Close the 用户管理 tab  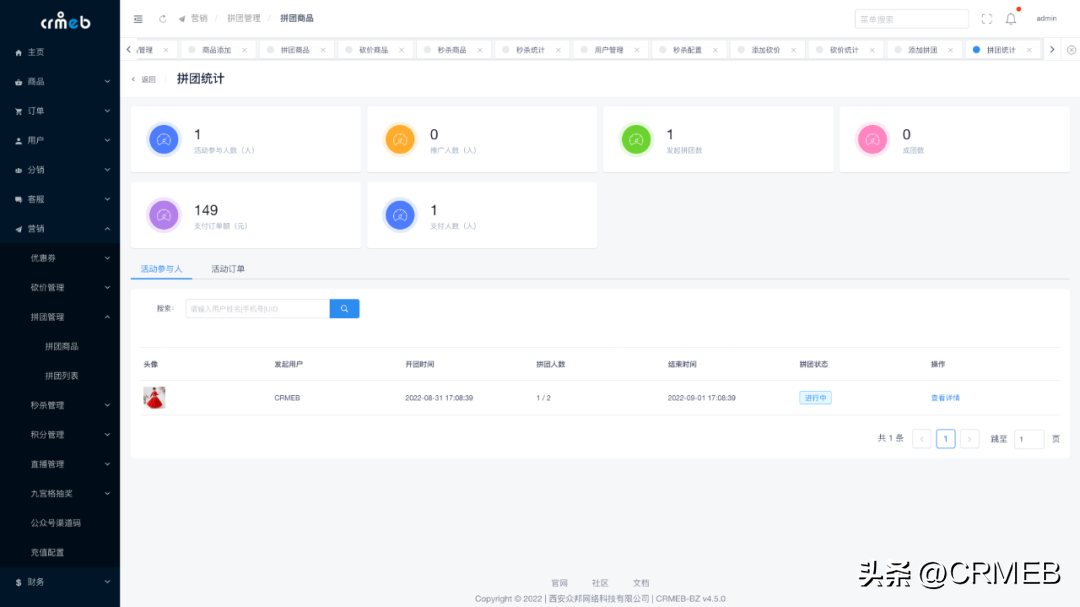click(637, 50)
